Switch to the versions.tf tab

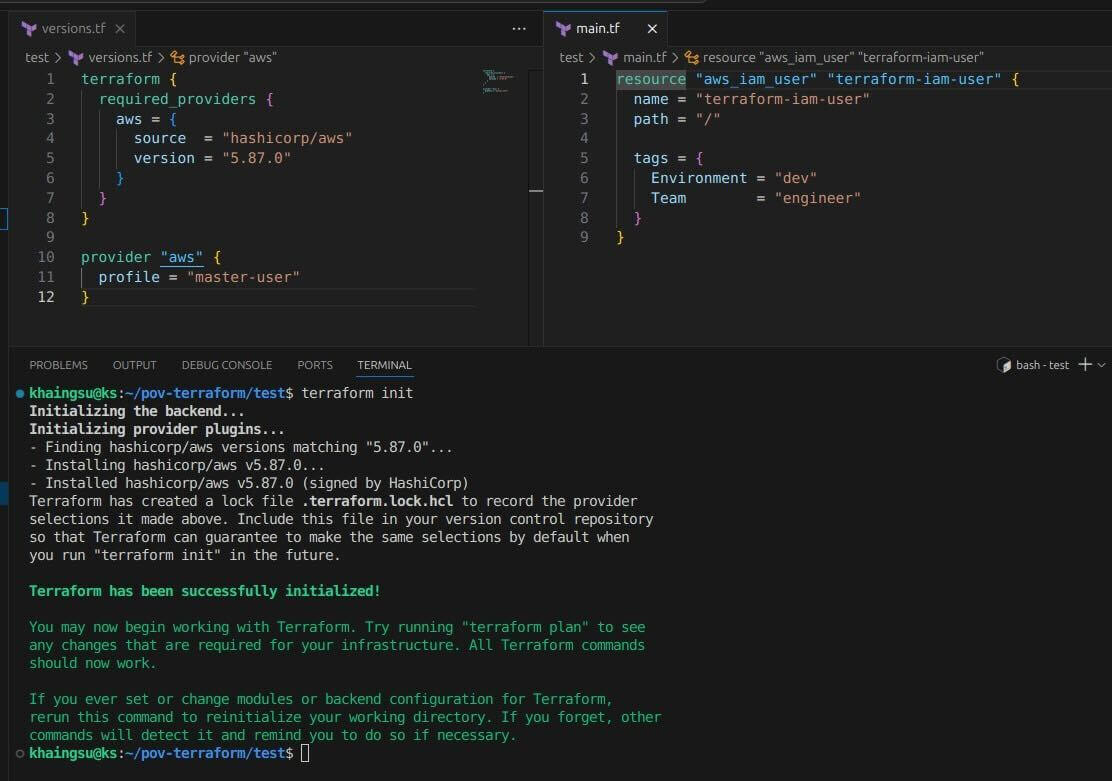click(73, 28)
